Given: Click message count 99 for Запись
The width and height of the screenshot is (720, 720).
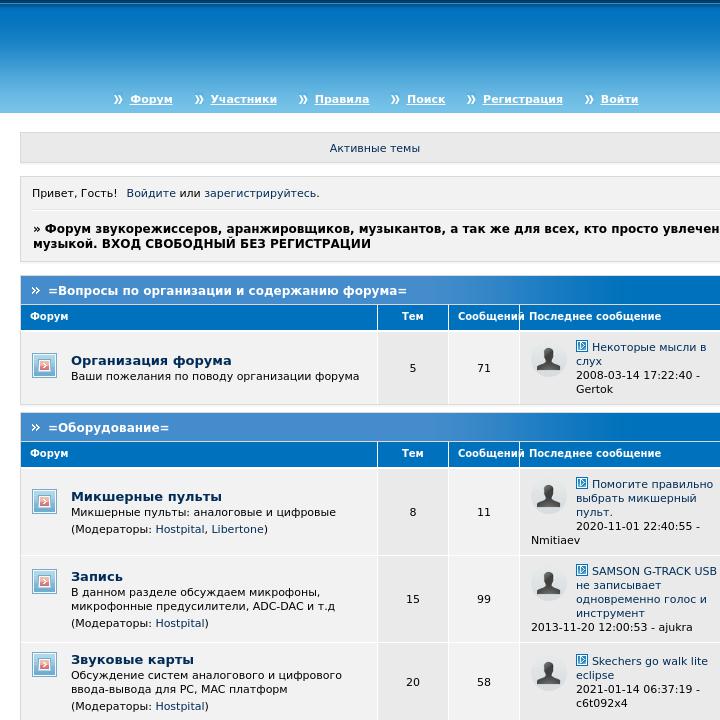Looking at the screenshot, I should pos(484,599).
